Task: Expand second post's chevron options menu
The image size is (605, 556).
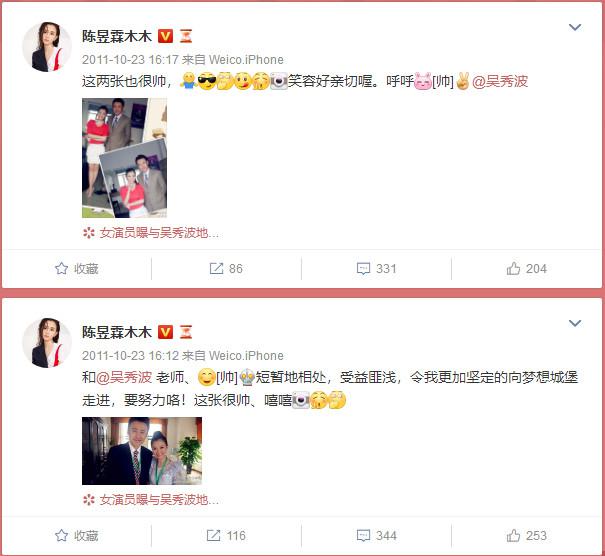Action: coord(575,323)
